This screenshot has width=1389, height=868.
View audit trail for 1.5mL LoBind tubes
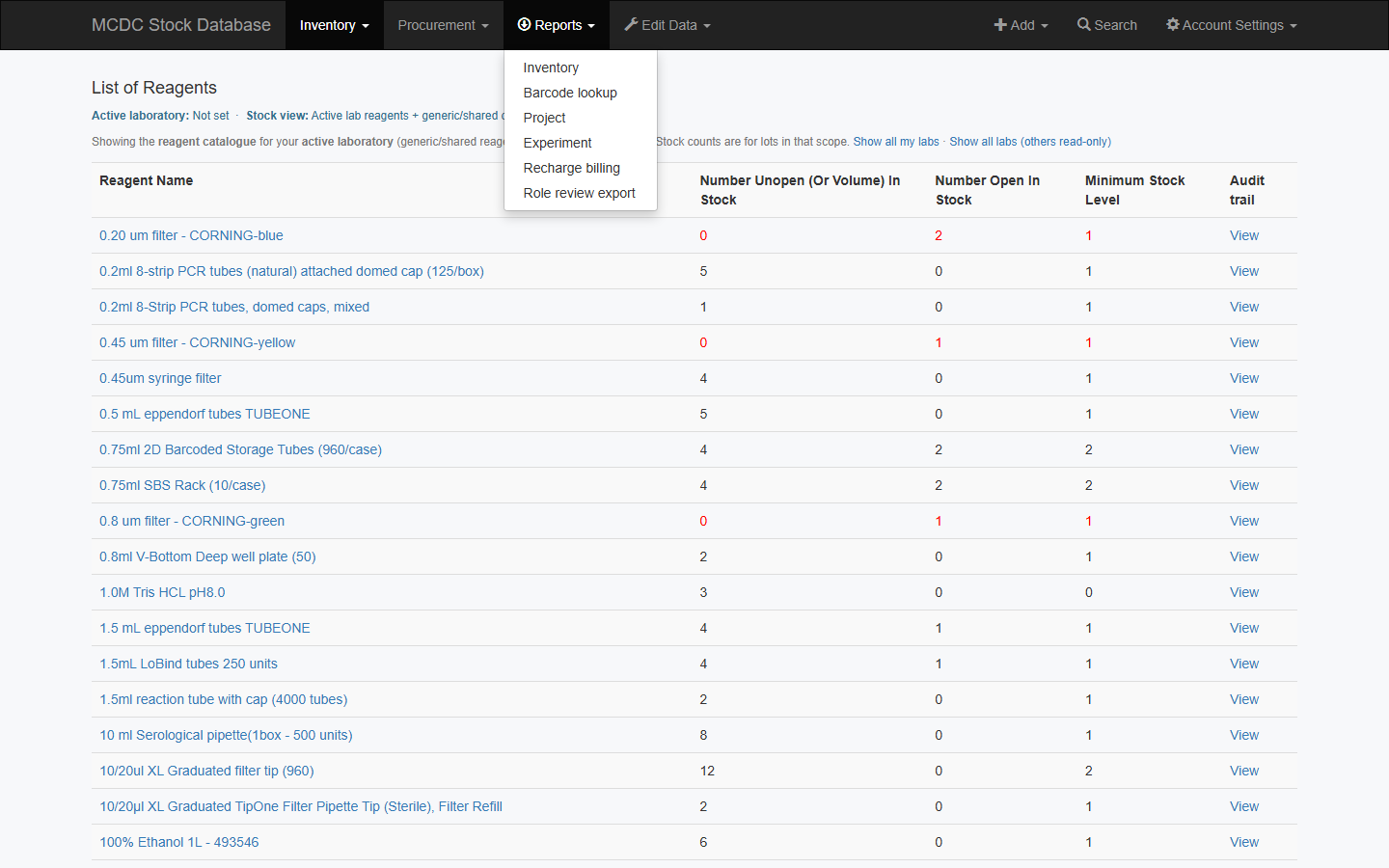pos(1244,664)
